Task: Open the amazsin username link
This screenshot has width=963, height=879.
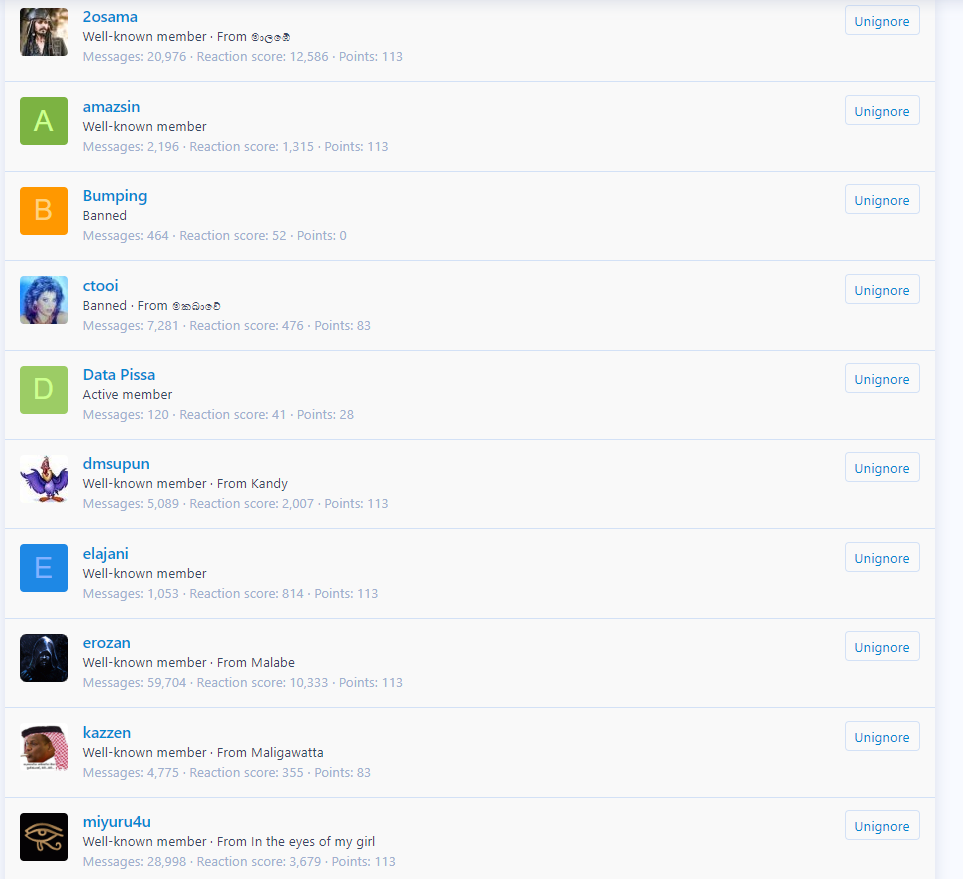Action: [111, 106]
